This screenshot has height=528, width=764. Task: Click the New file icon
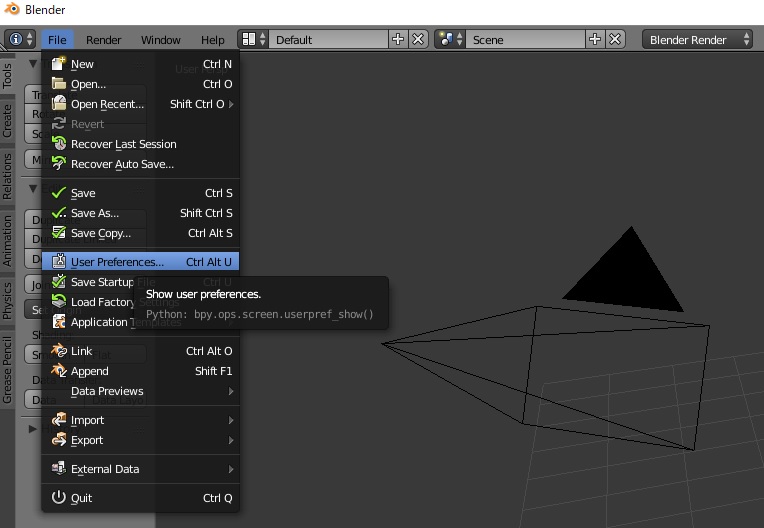58,64
